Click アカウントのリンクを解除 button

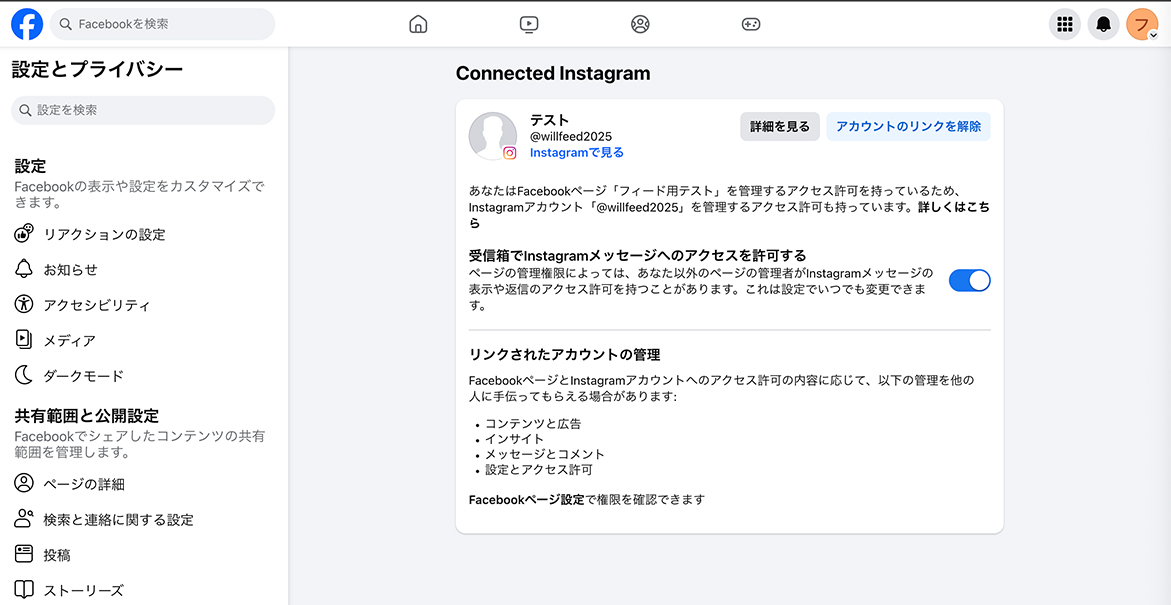(908, 127)
